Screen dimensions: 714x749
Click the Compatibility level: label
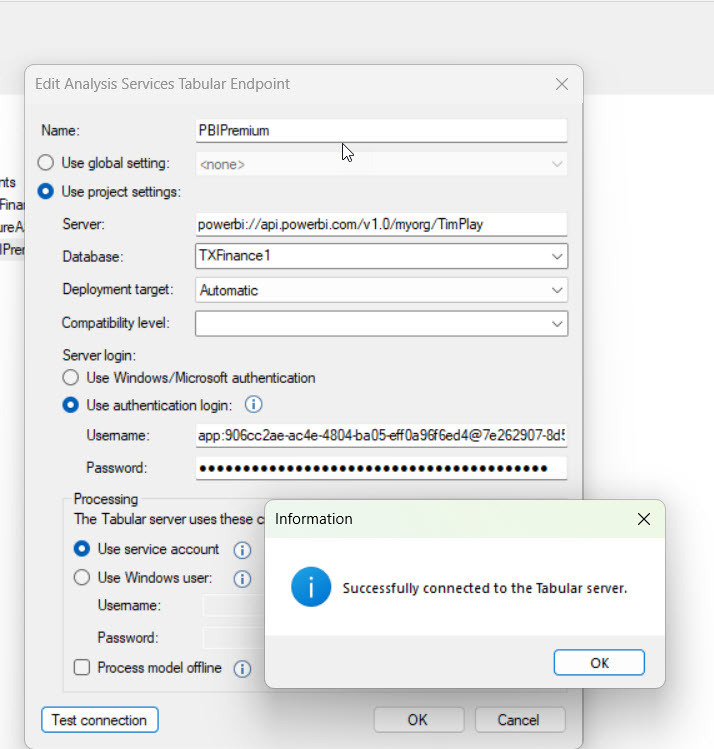pyautogui.click(x=115, y=323)
